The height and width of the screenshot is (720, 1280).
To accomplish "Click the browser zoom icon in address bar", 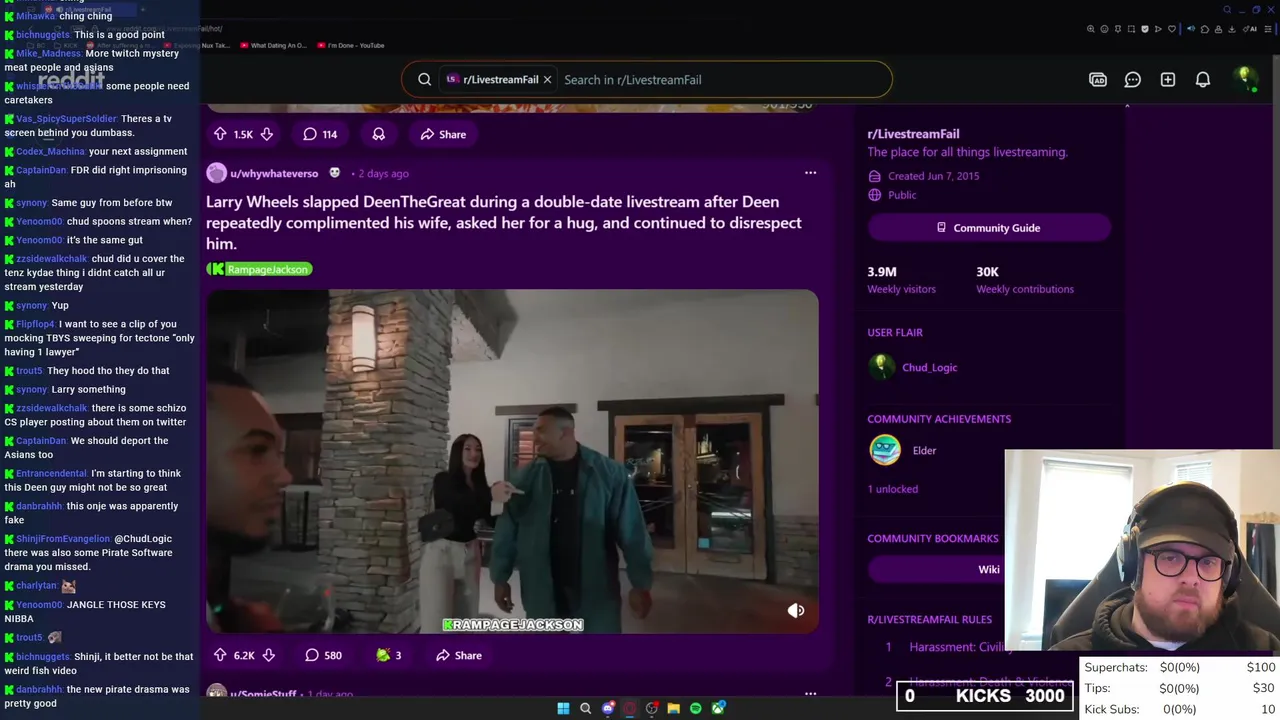I will pos(1090,29).
